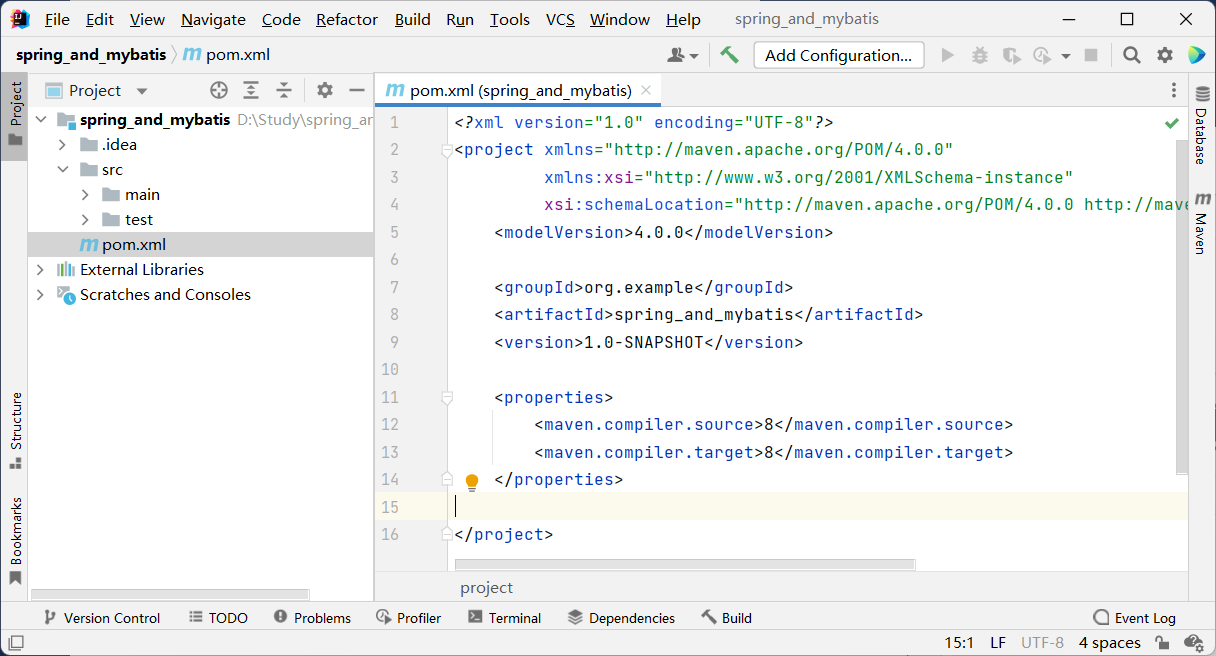The width and height of the screenshot is (1216, 656).
Task: Click the inspector icon at status bar end
Action: pyautogui.click(x=1192, y=642)
